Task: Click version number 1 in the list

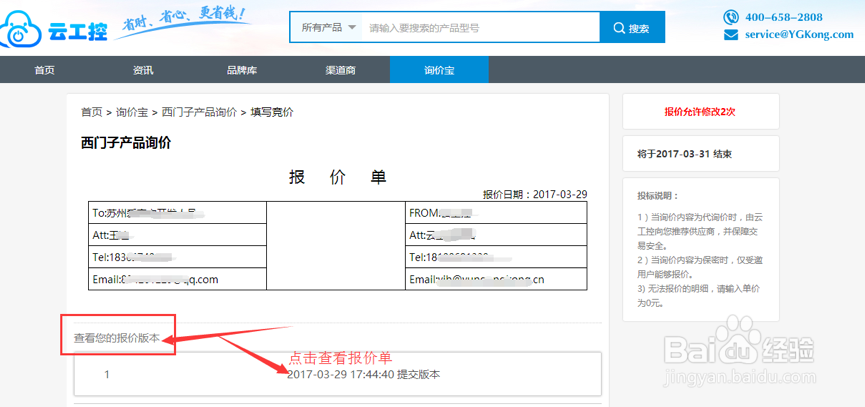Action: point(107,374)
